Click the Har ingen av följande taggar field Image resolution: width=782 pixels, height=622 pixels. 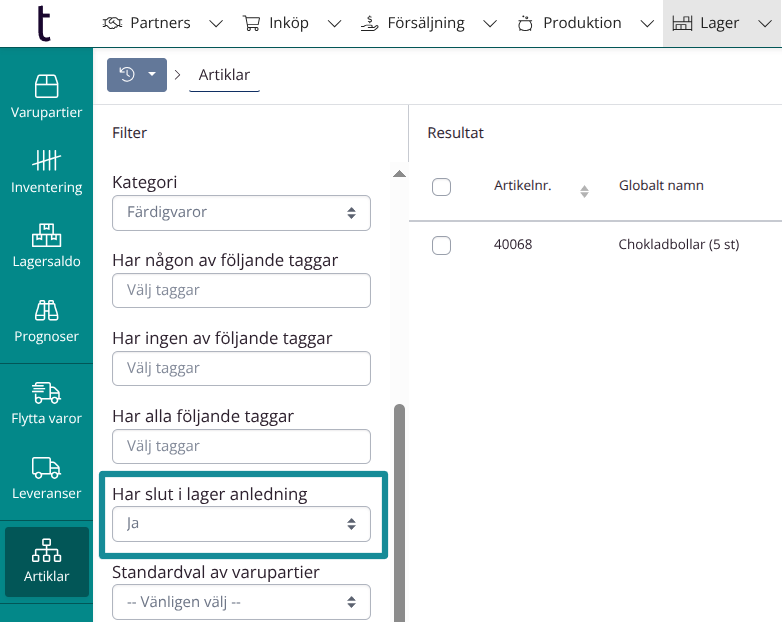tap(241, 369)
